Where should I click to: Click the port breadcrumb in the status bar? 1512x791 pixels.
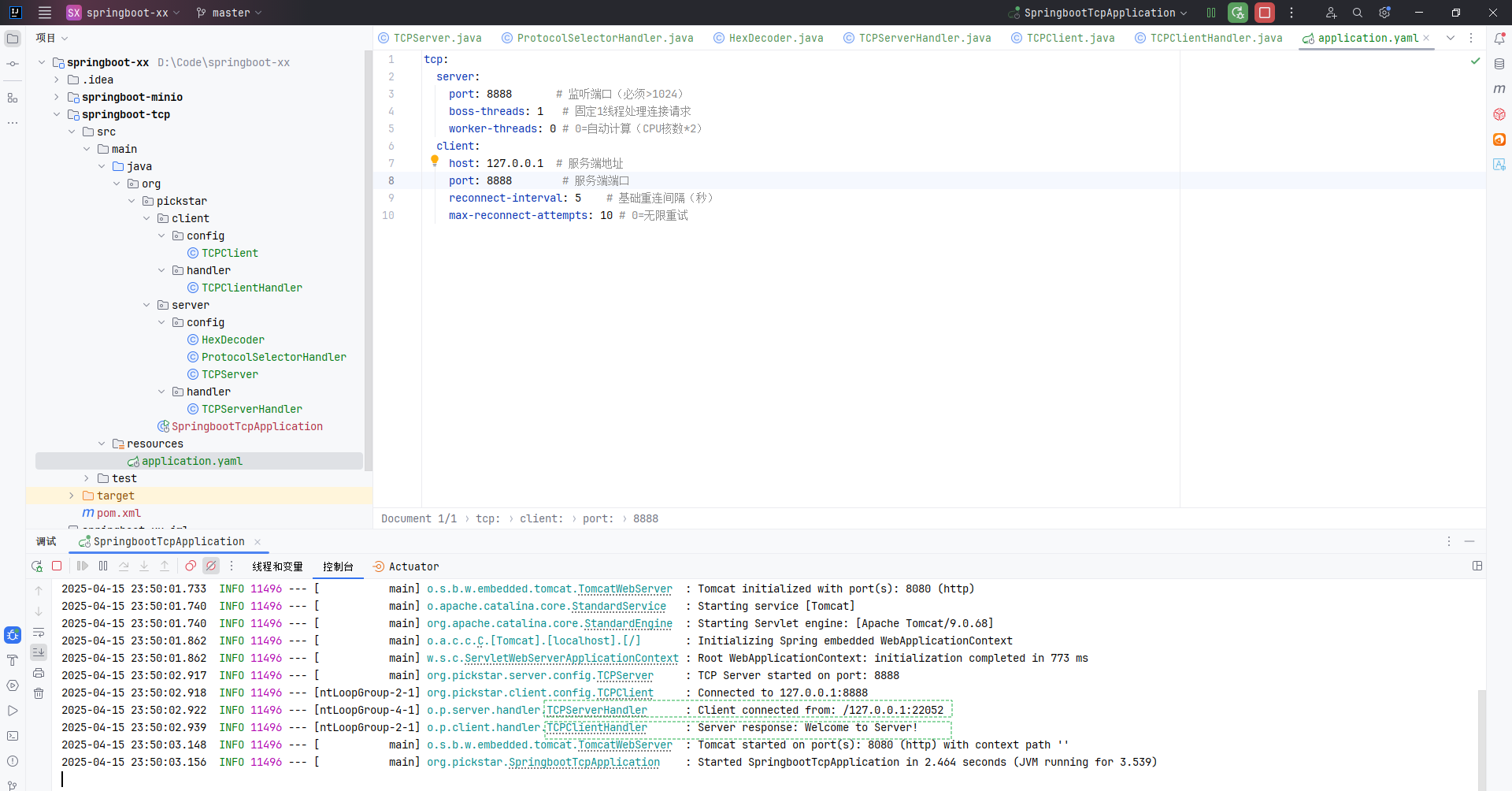pyautogui.click(x=599, y=518)
